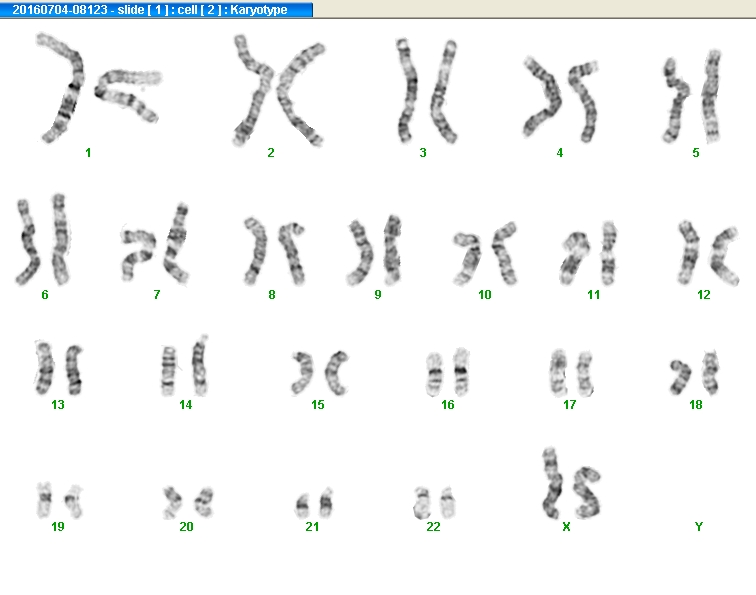Click the green label 19

click(58, 527)
